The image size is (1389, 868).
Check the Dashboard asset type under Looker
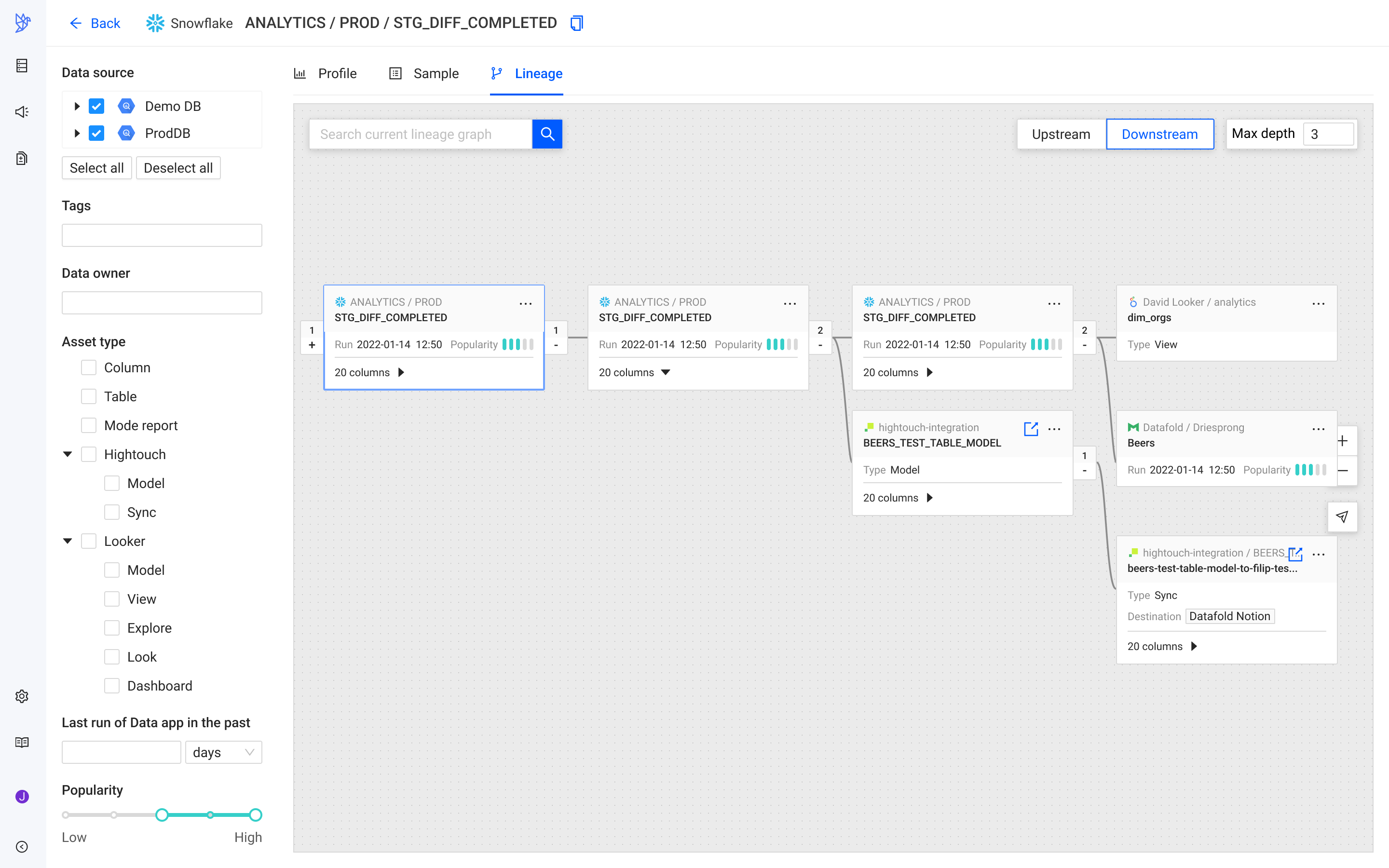point(112,685)
